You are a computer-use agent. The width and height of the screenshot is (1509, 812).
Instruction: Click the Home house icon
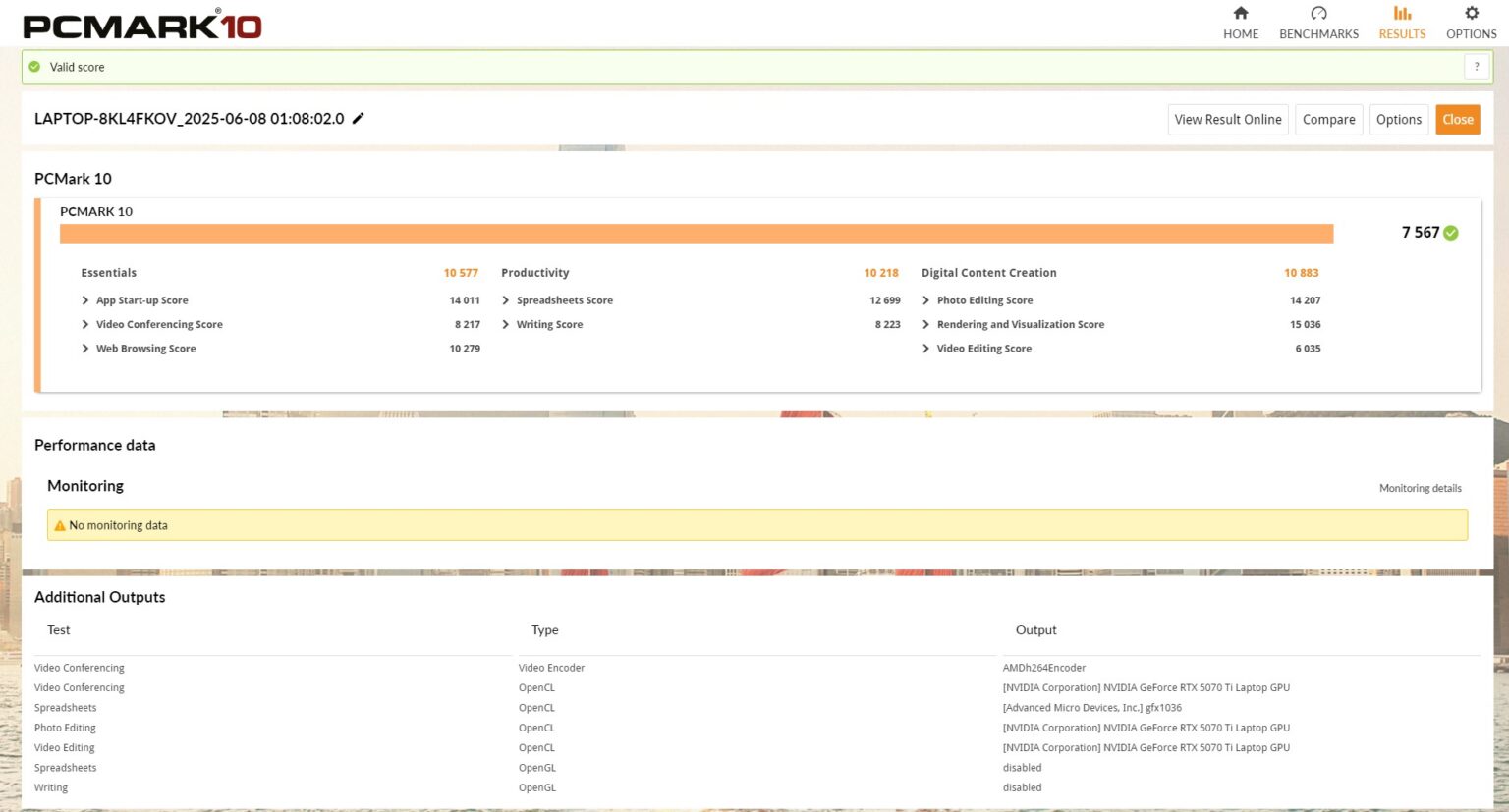point(1241,14)
